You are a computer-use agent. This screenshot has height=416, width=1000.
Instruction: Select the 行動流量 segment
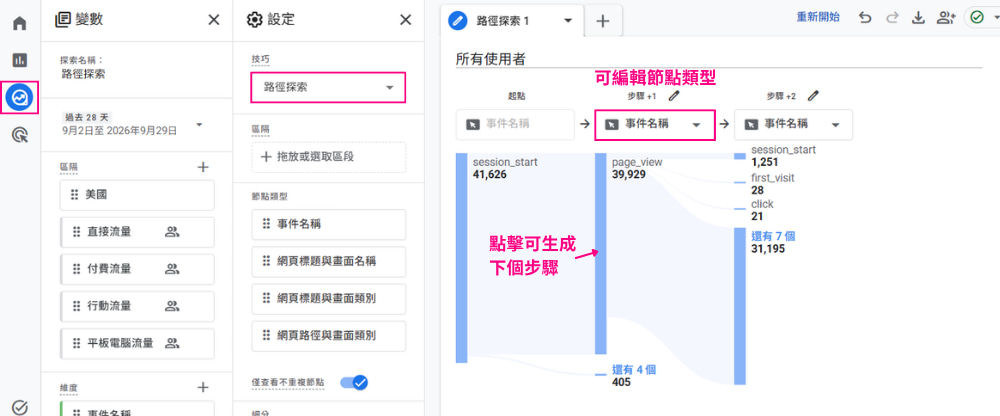coord(137,306)
